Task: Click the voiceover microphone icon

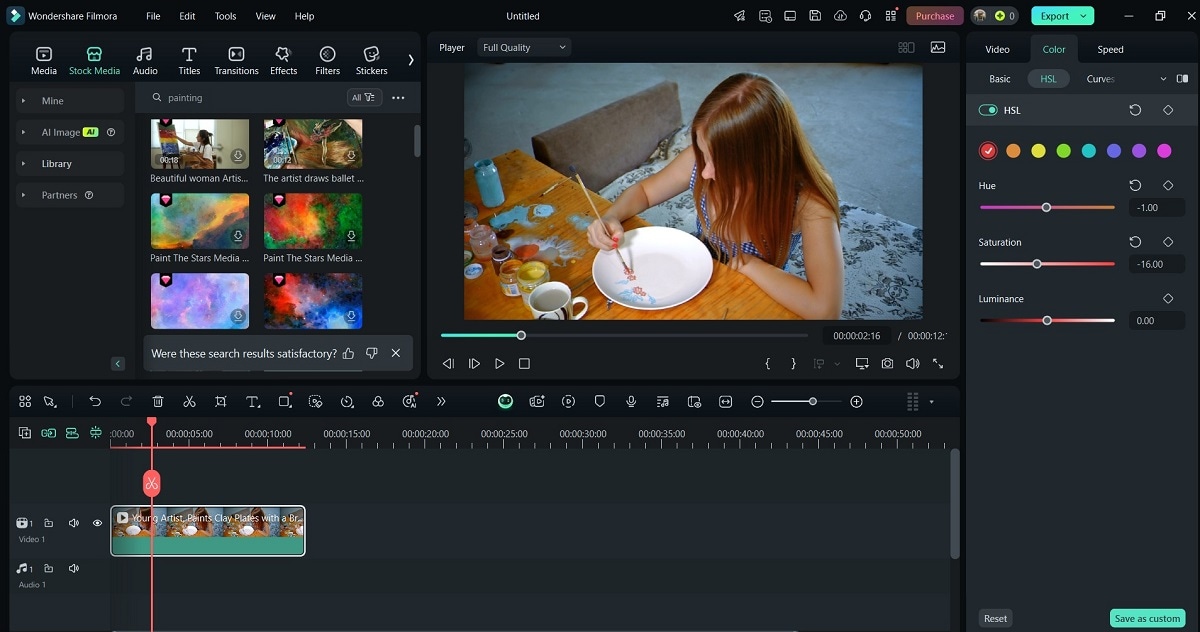Action: click(631, 401)
